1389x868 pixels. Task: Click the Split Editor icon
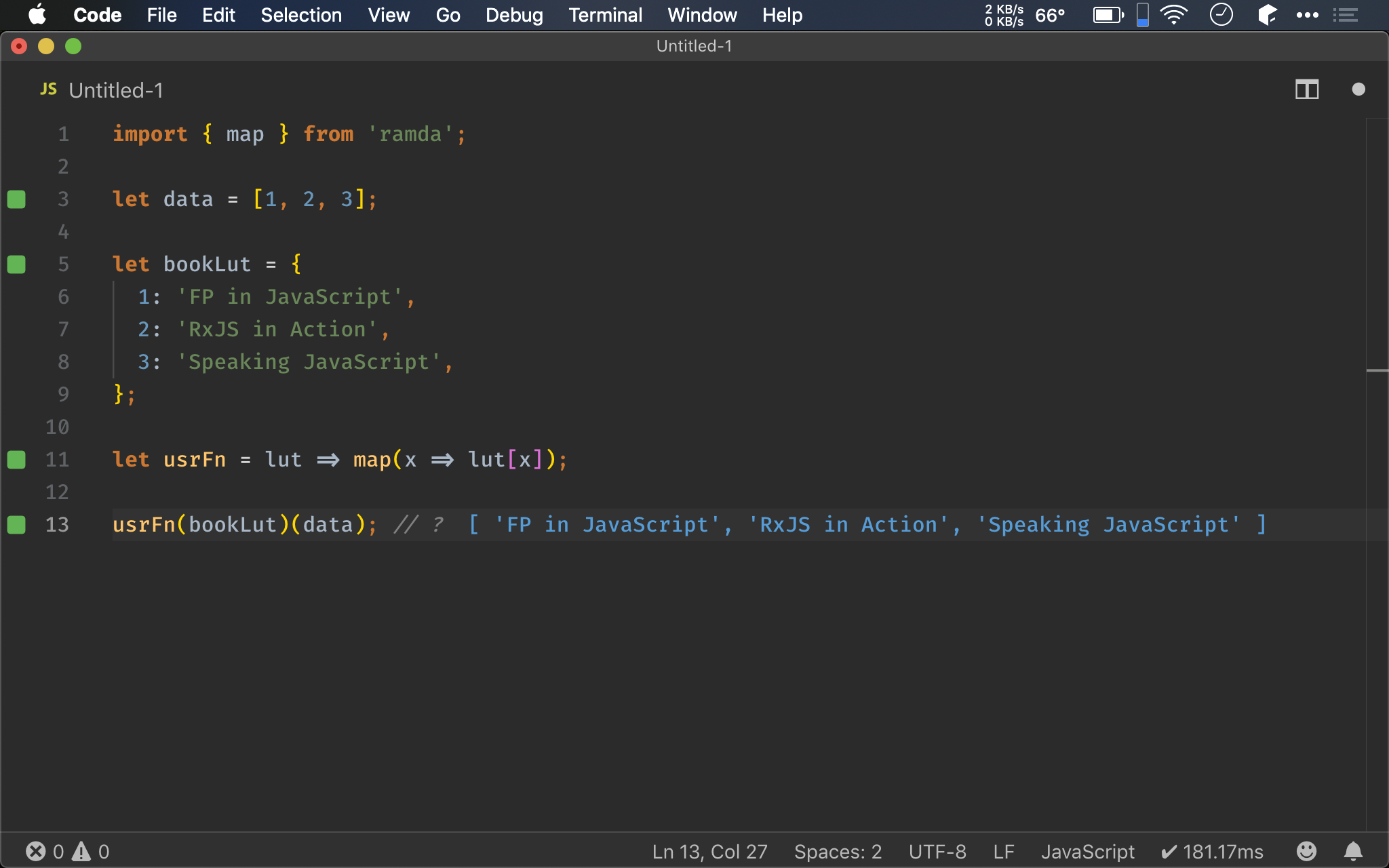tap(1307, 90)
